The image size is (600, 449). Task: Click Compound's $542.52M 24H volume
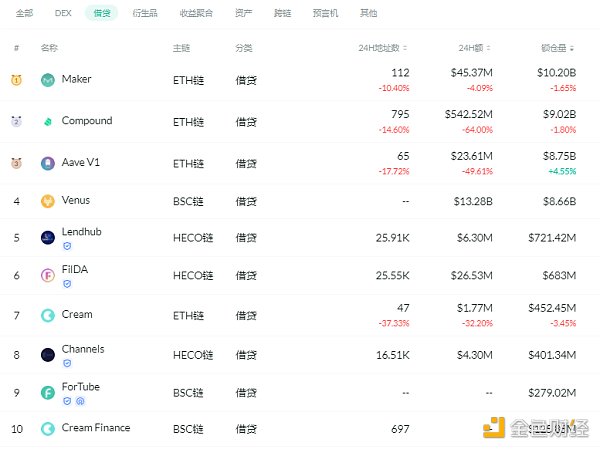[x=469, y=114]
